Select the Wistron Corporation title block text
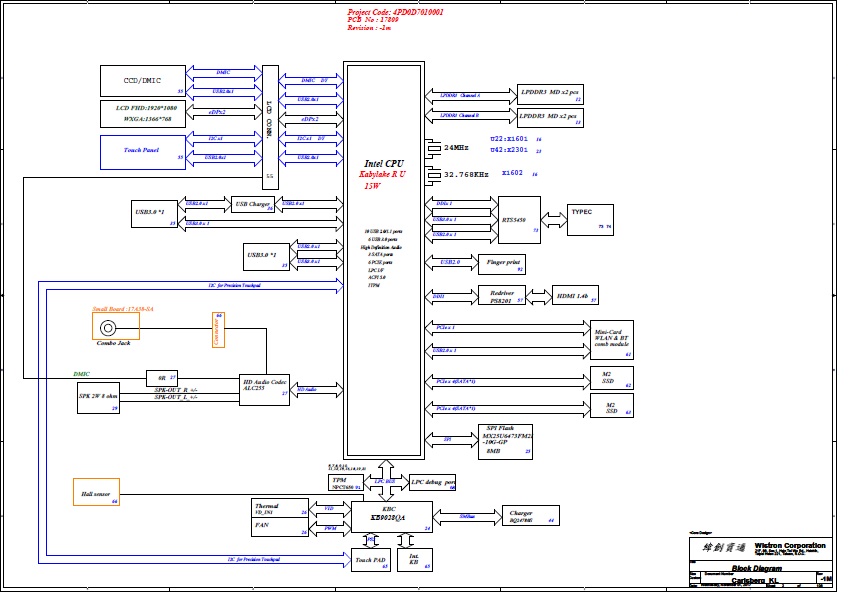 [x=790, y=545]
